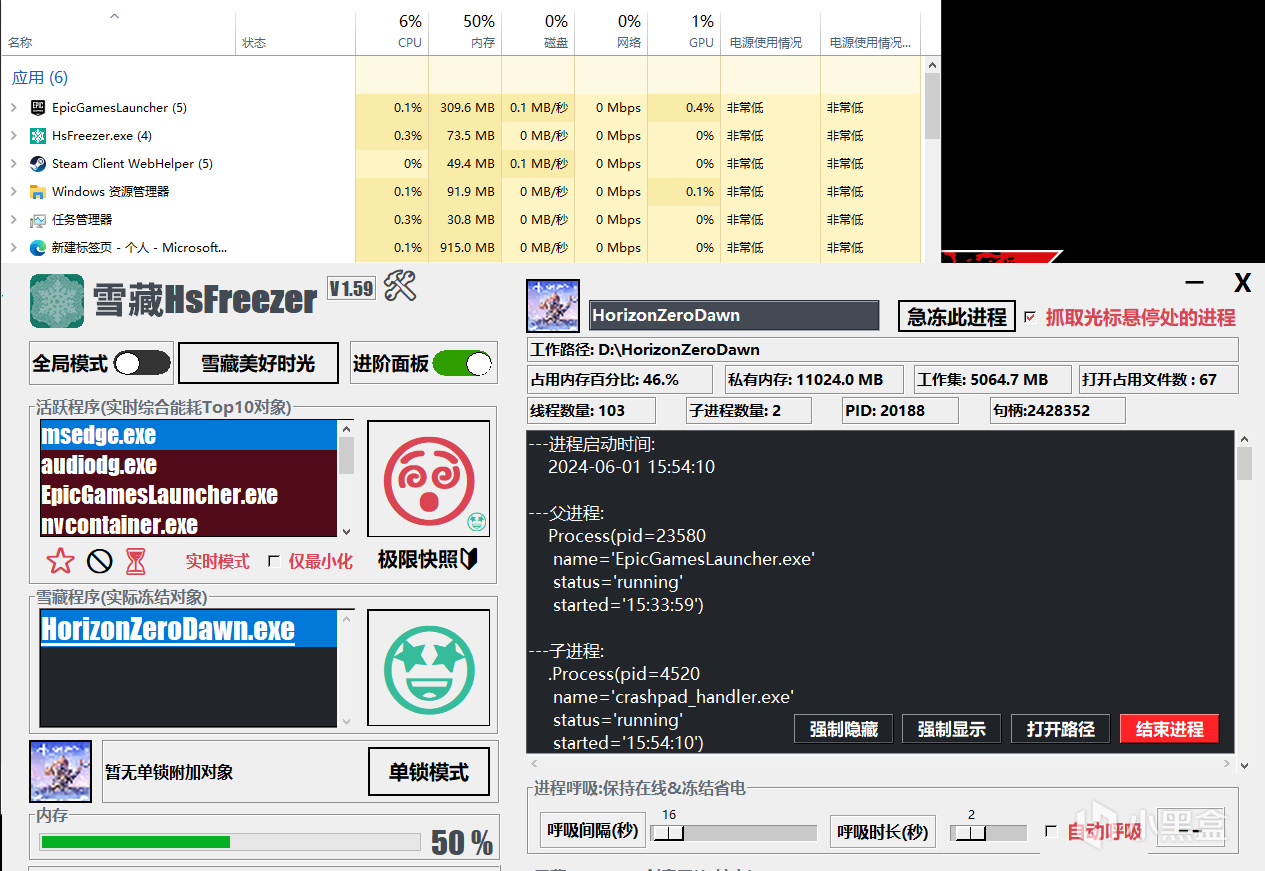Screen dimensions: 1265x871
Task: Click the 雪藏美好时光 button
Action: click(258, 363)
